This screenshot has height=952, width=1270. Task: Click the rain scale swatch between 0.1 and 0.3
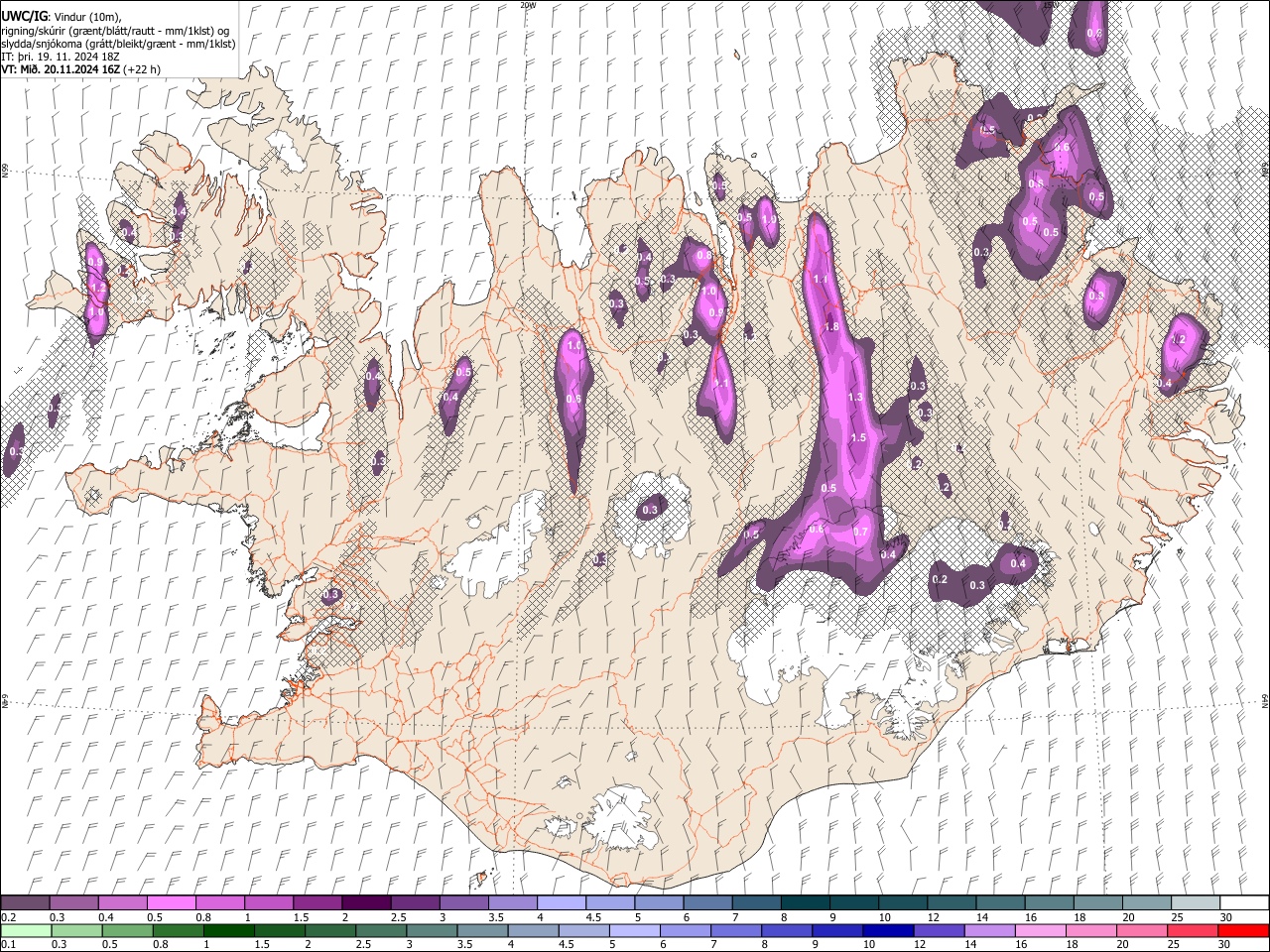pyautogui.click(x=26, y=930)
